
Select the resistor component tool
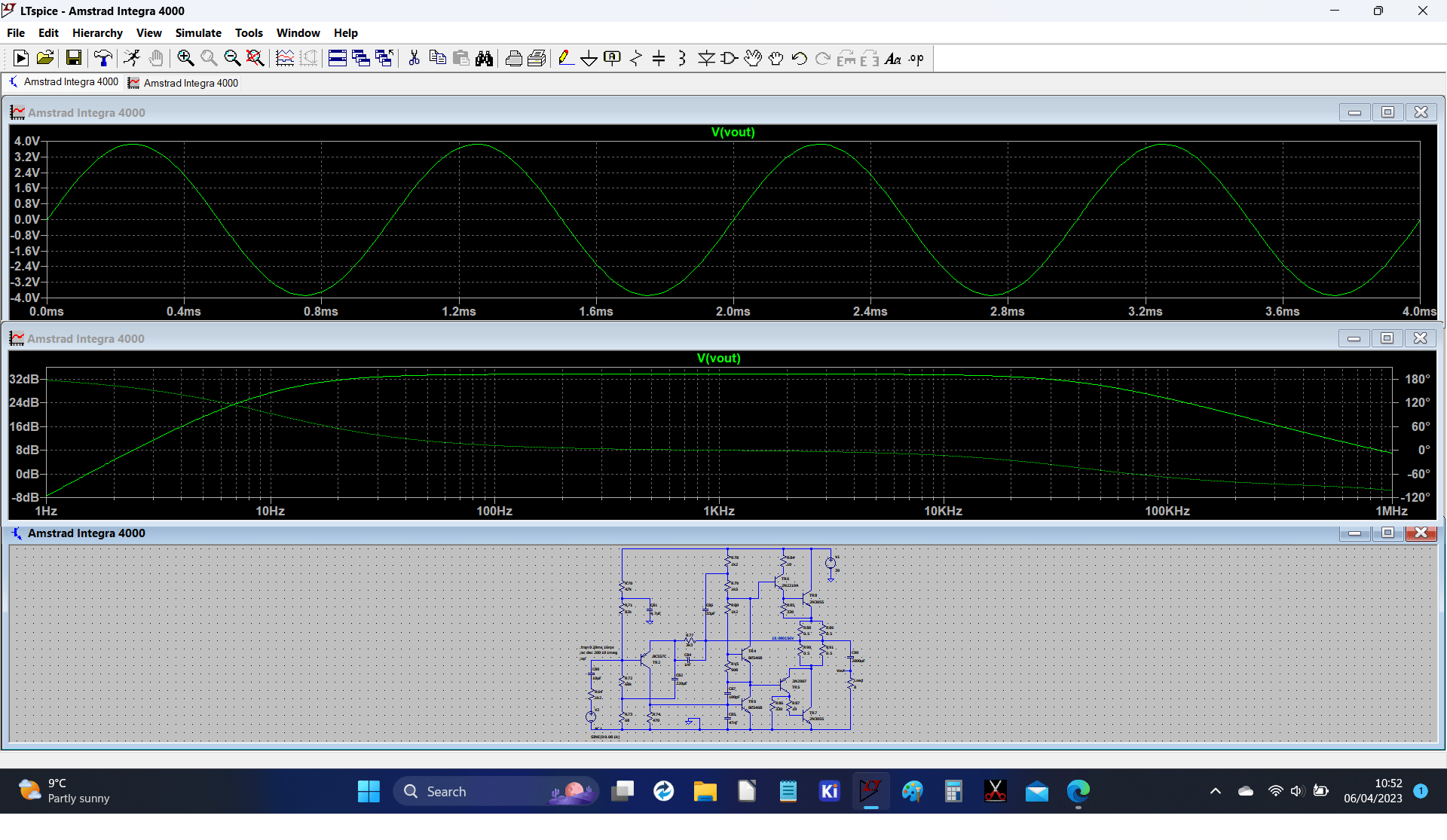(636, 58)
